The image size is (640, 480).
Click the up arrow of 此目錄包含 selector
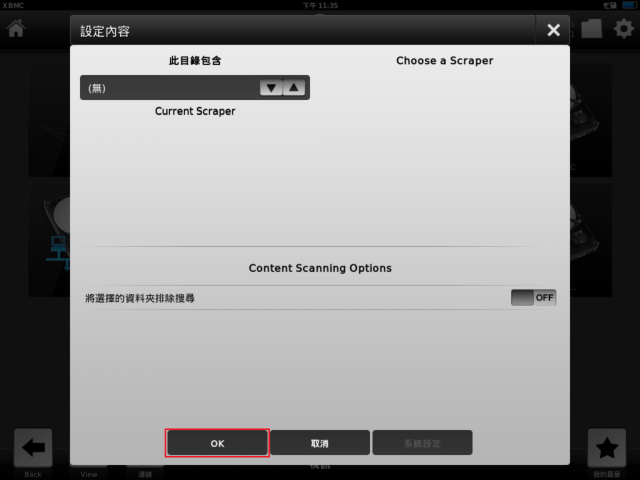(294, 87)
